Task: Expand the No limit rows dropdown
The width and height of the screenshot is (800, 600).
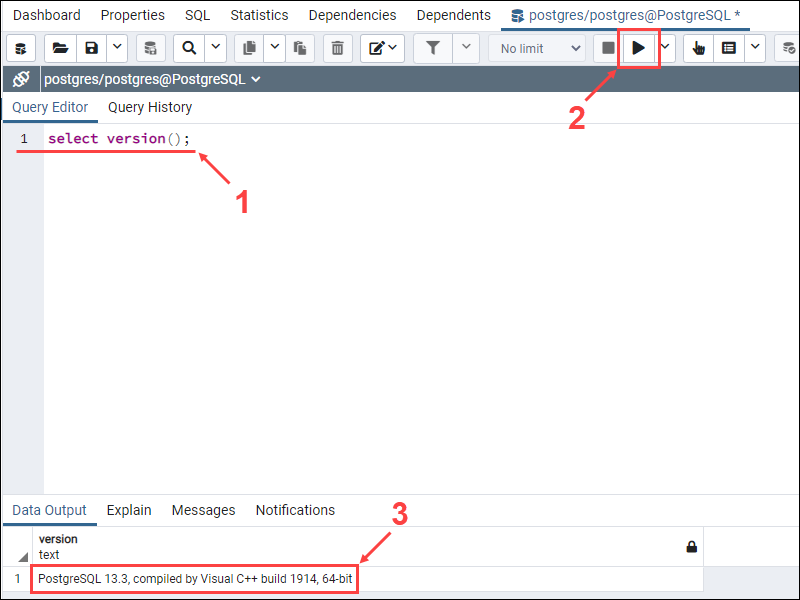Action: [x=536, y=48]
